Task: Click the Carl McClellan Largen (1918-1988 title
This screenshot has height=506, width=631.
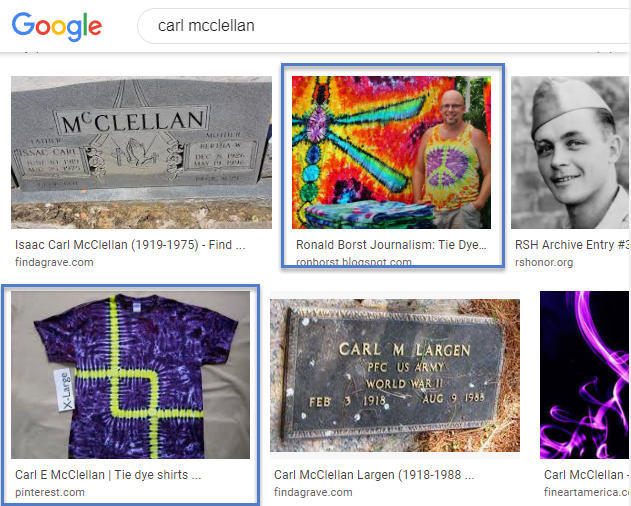Action: (374, 475)
